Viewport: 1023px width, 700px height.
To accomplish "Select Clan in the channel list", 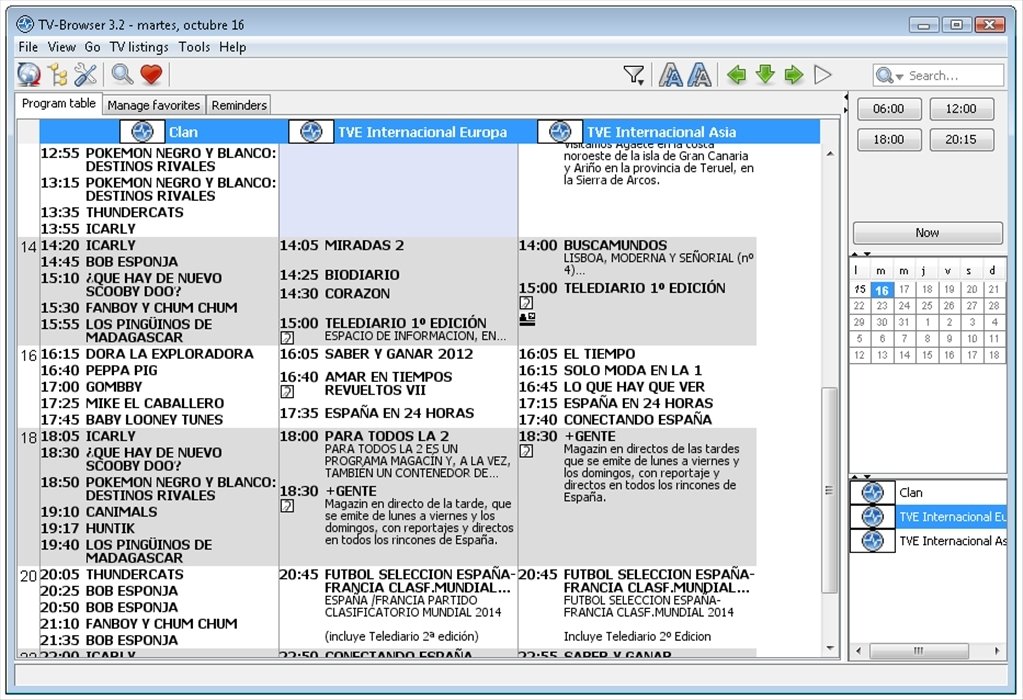I will [x=928, y=493].
